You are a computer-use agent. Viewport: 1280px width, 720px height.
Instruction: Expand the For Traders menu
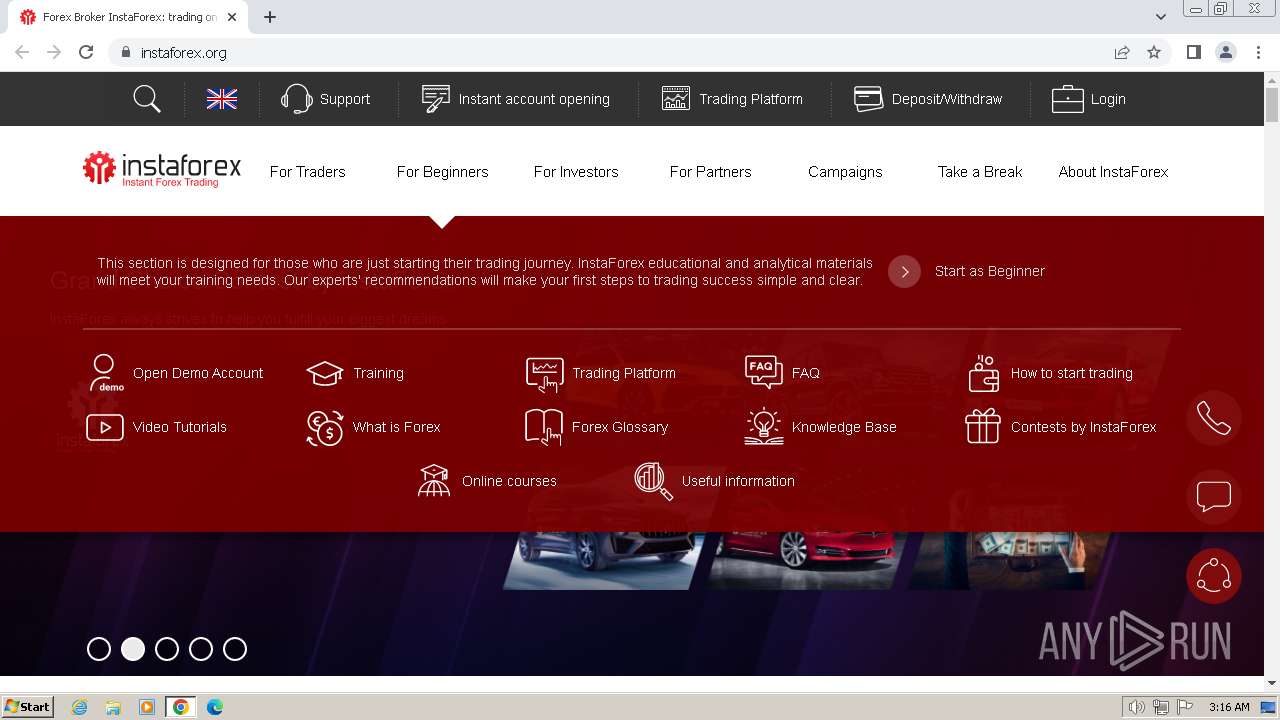(x=308, y=172)
